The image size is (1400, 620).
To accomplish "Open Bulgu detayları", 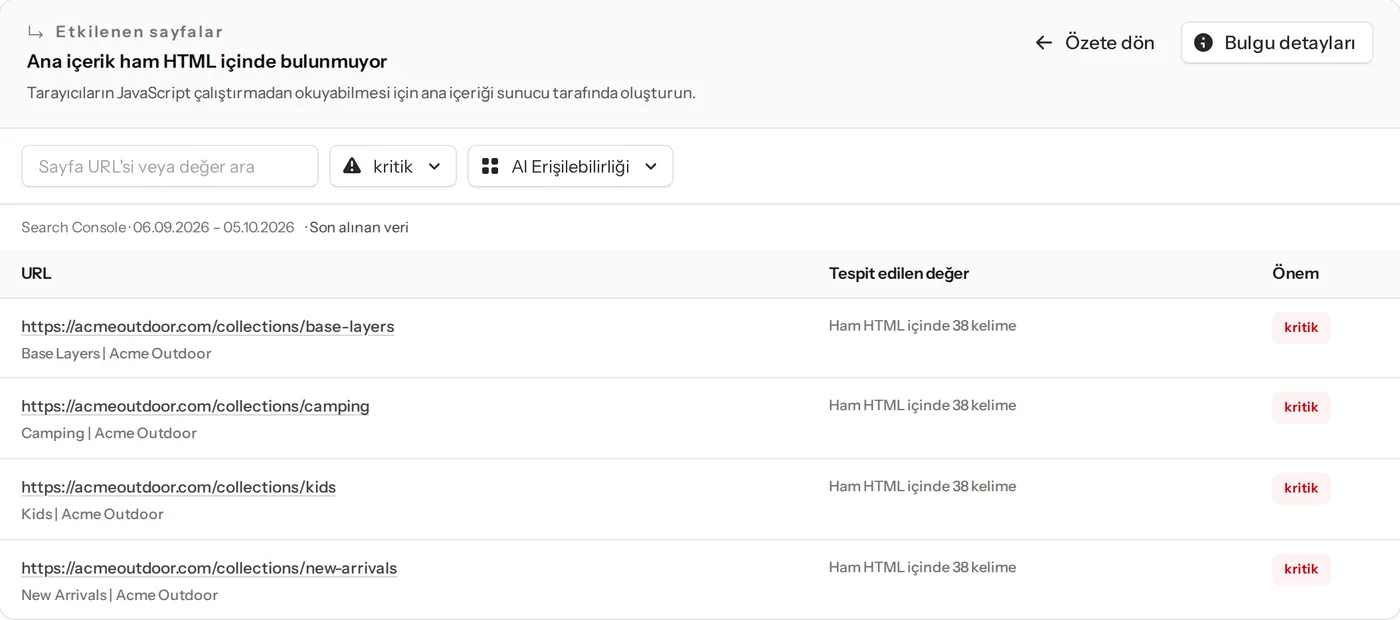I will pos(1276,43).
